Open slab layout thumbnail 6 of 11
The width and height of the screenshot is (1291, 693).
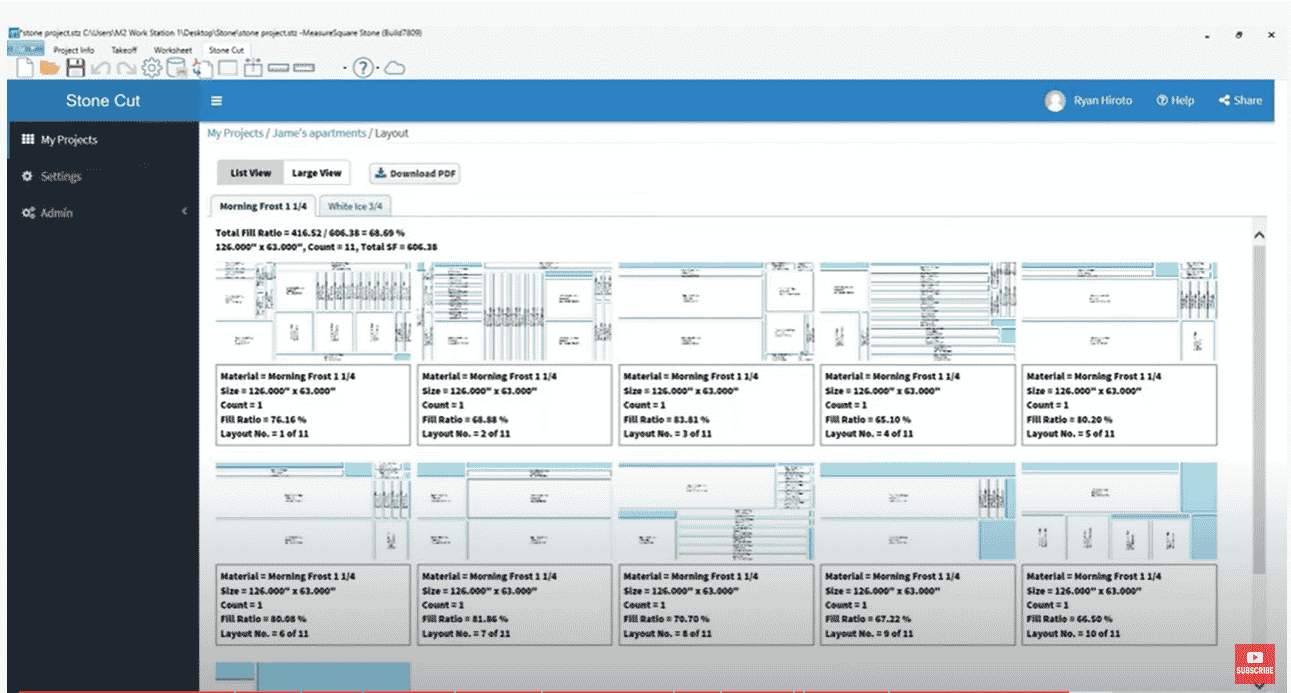coord(313,511)
